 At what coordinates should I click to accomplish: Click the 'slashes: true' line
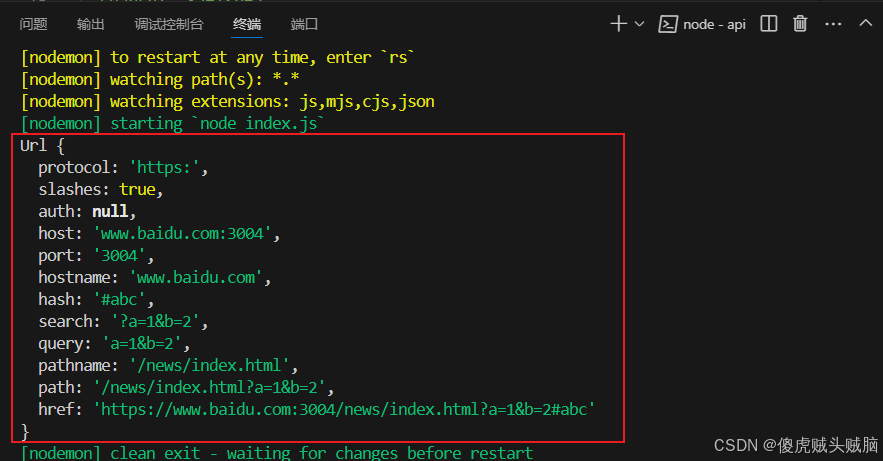(x=101, y=190)
